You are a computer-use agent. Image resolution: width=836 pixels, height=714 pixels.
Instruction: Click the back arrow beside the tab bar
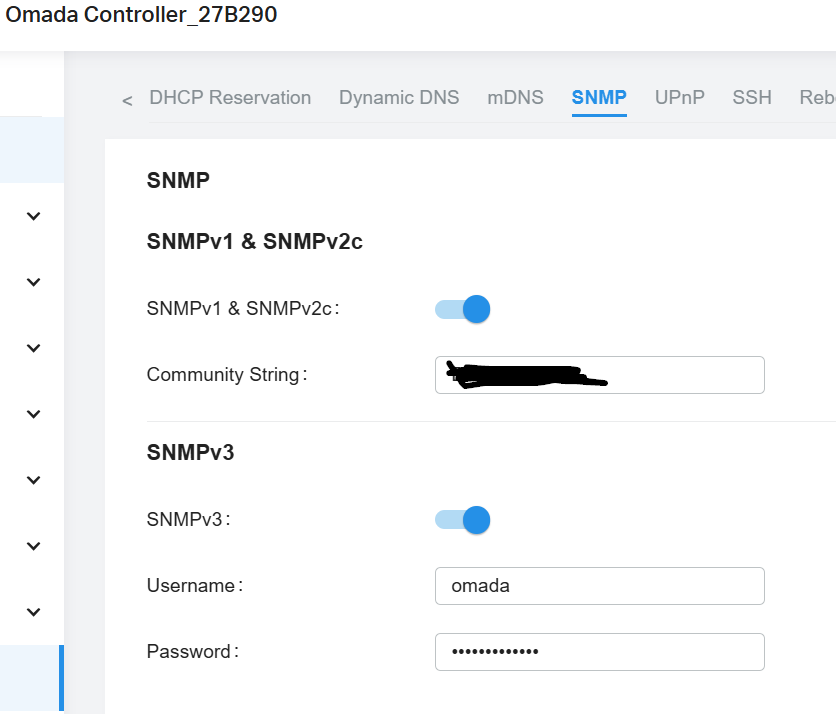coord(126,100)
